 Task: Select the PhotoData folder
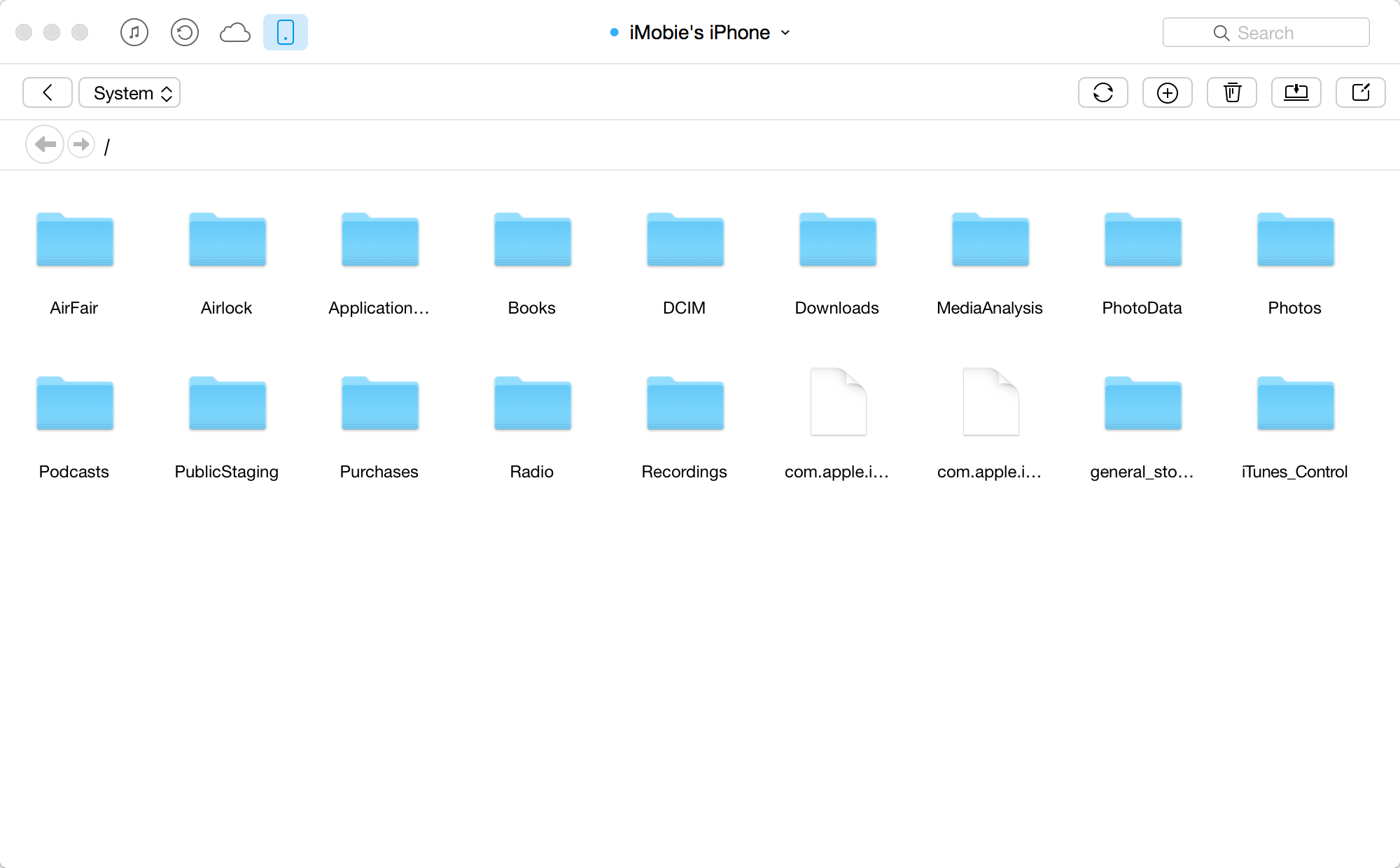click(1142, 240)
